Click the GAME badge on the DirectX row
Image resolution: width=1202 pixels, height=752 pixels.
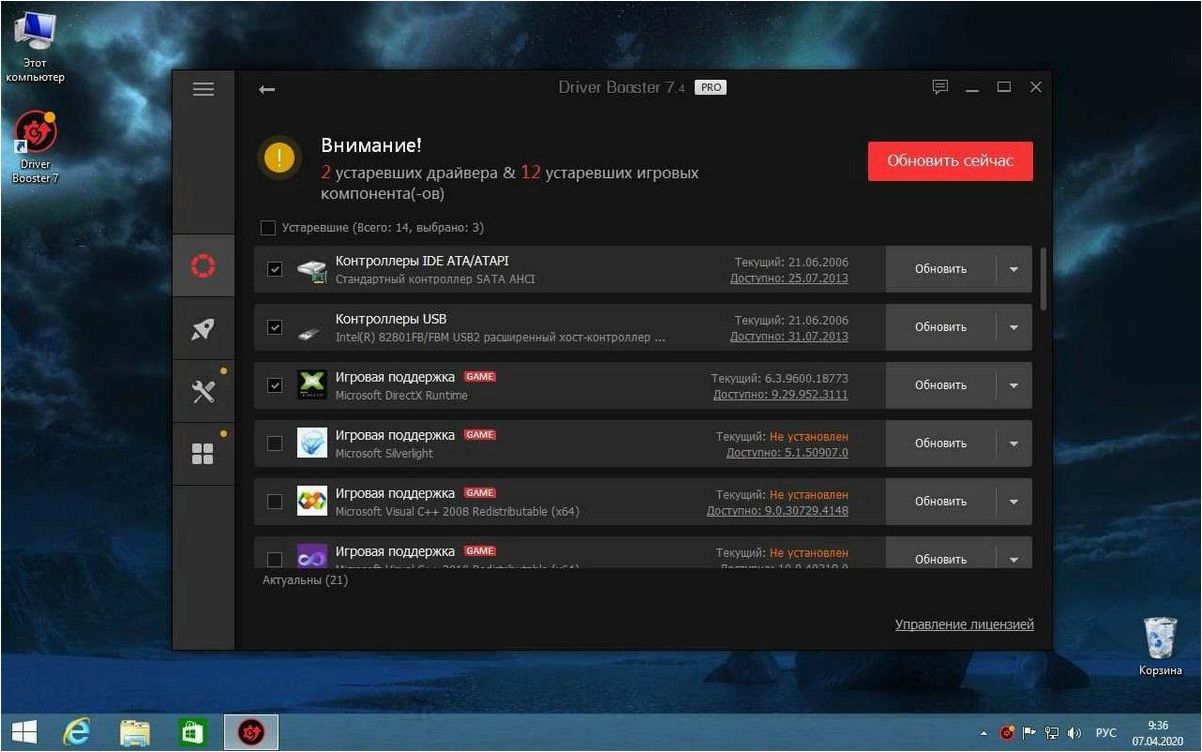click(480, 377)
